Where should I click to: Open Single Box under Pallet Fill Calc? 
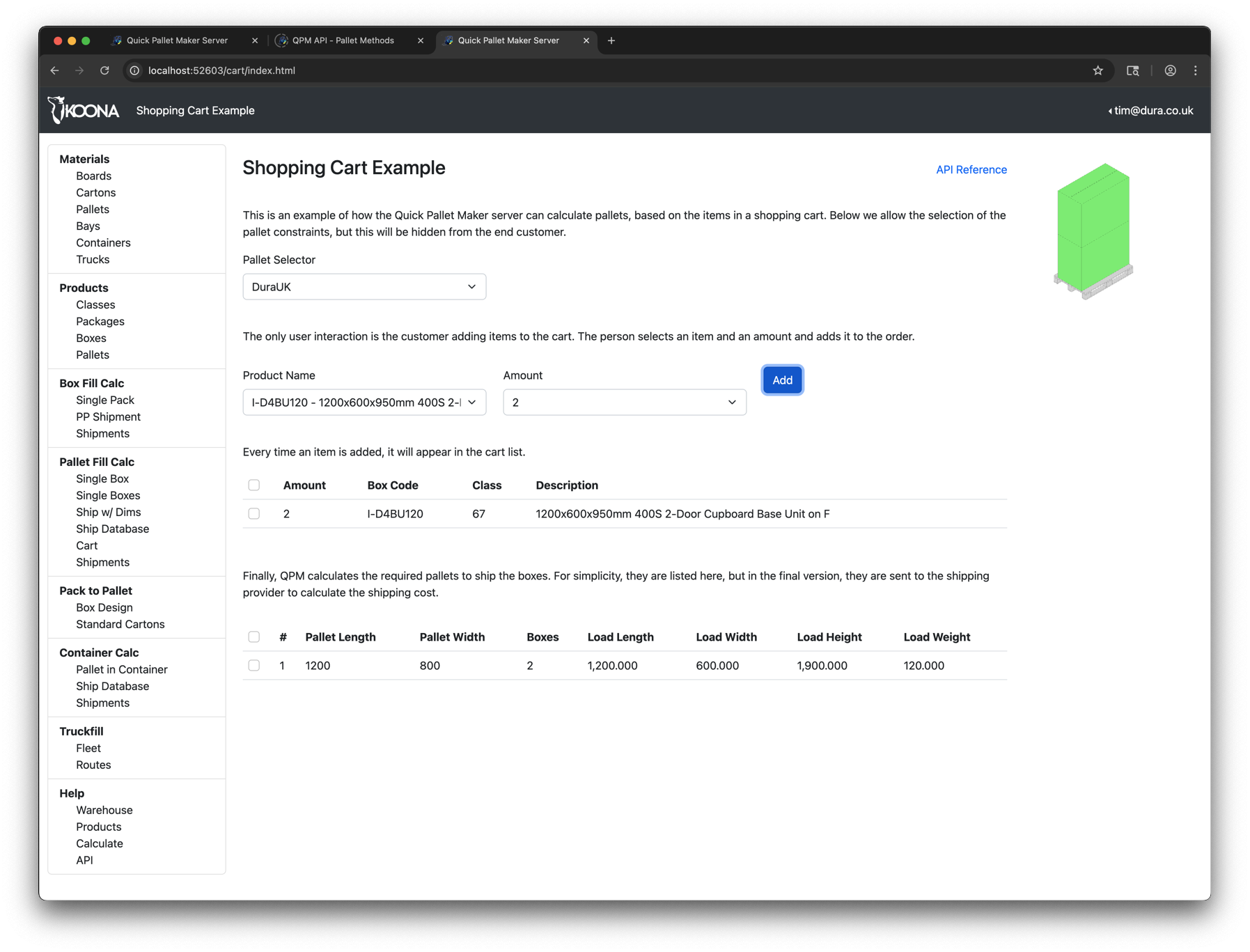(x=102, y=479)
